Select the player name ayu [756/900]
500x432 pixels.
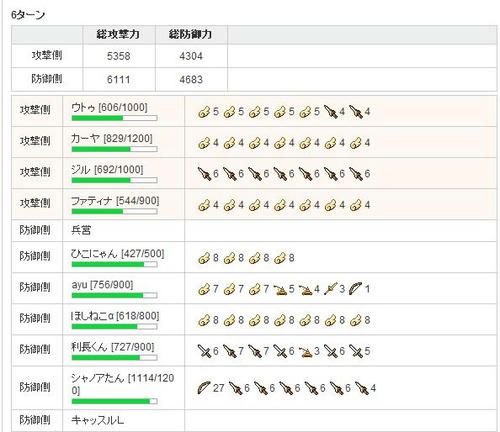pyautogui.click(x=102, y=285)
